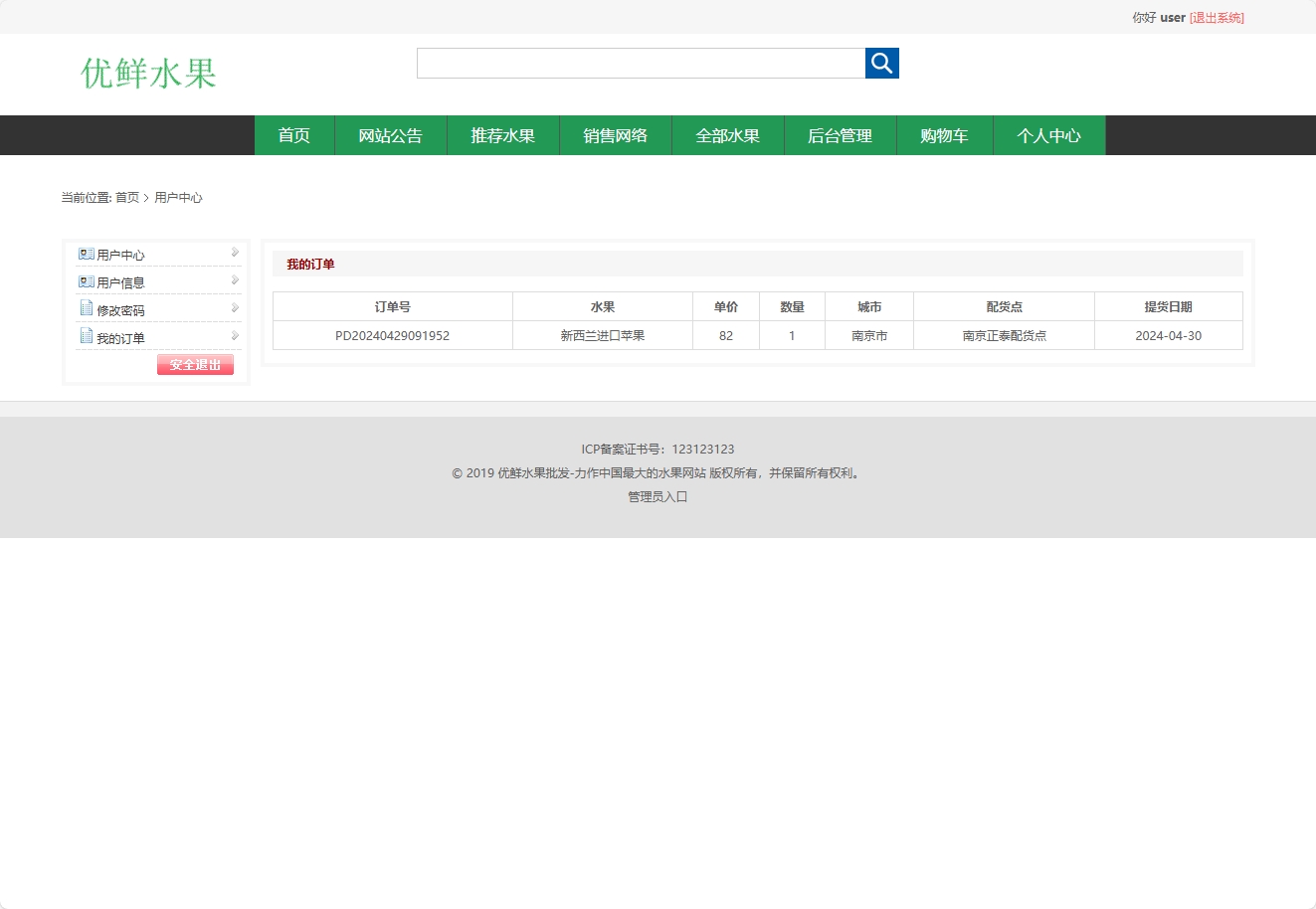Screen dimensions: 1316x909
Task: Click the 安全退出 logout button
Action: [x=195, y=364]
